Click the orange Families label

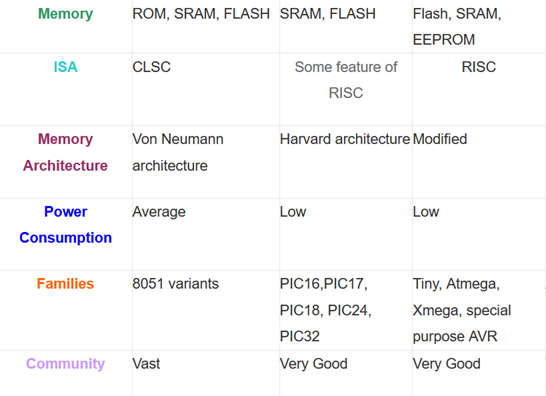coord(65,284)
